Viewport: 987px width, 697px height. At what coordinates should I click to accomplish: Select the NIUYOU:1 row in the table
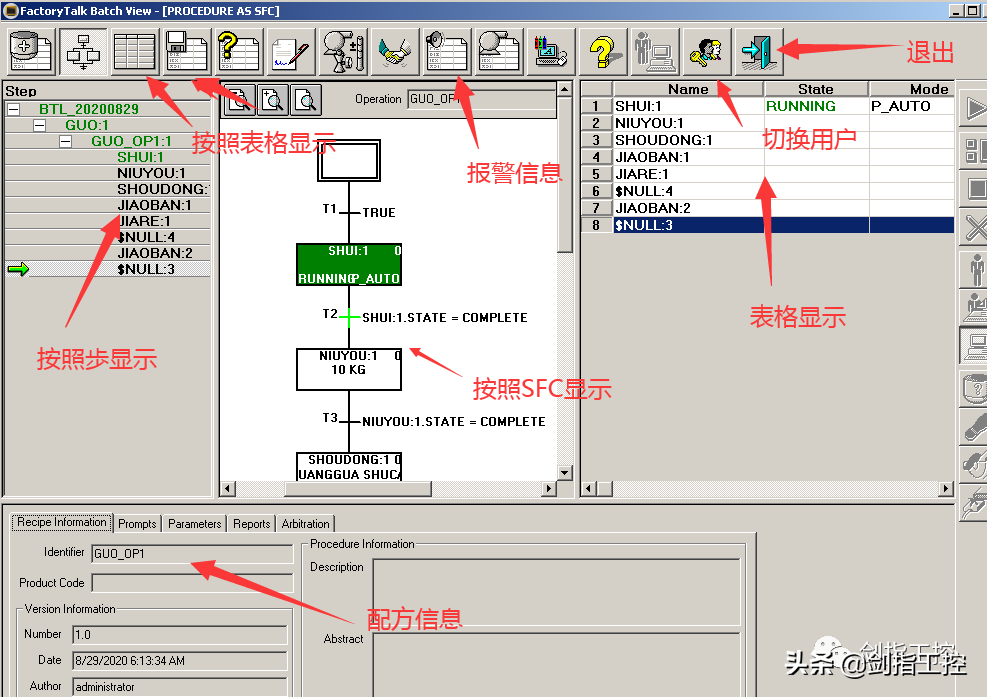point(688,123)
